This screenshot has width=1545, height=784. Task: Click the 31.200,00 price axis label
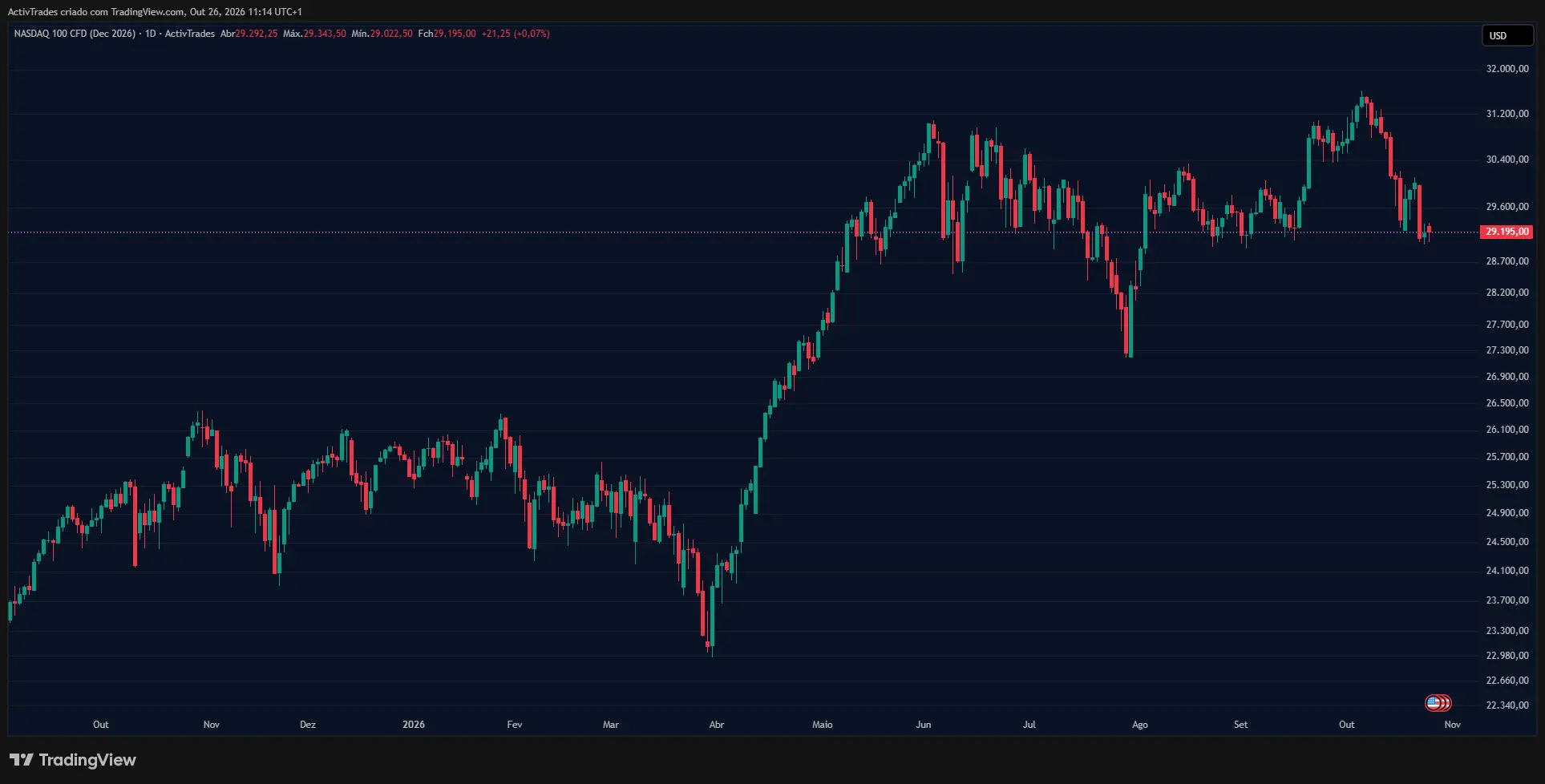(1507, 114)
